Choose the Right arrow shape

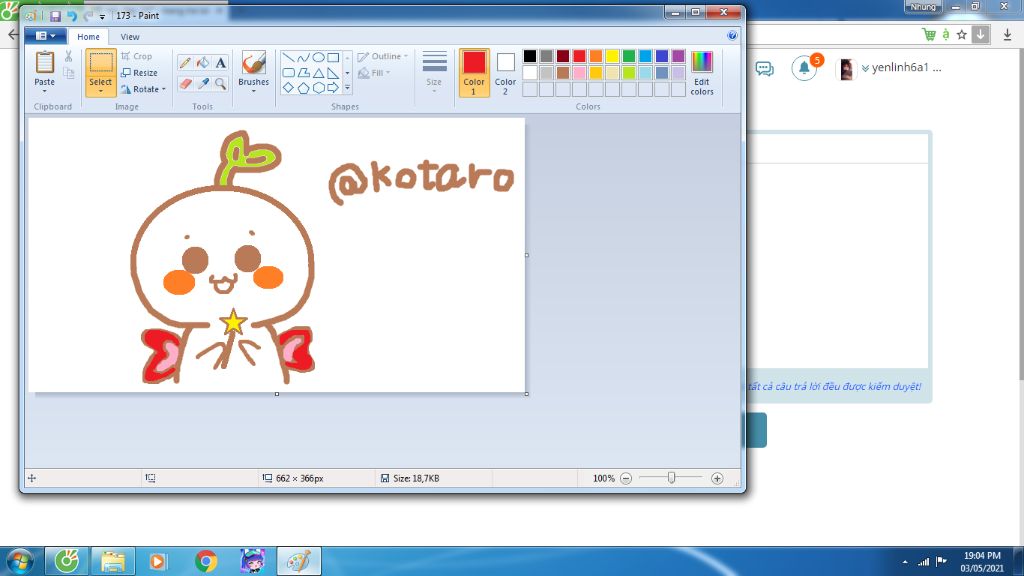(x=333, y=88)
